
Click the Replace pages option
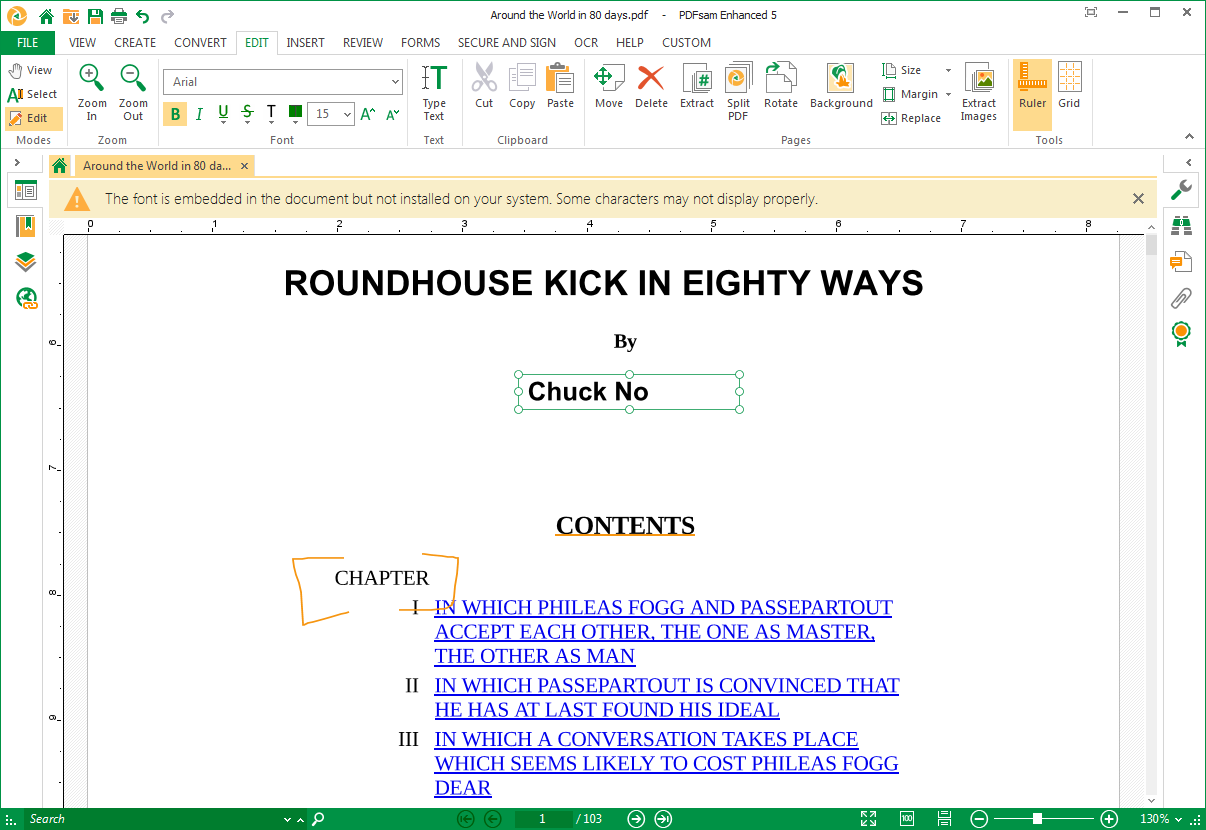tap(911, 118)
